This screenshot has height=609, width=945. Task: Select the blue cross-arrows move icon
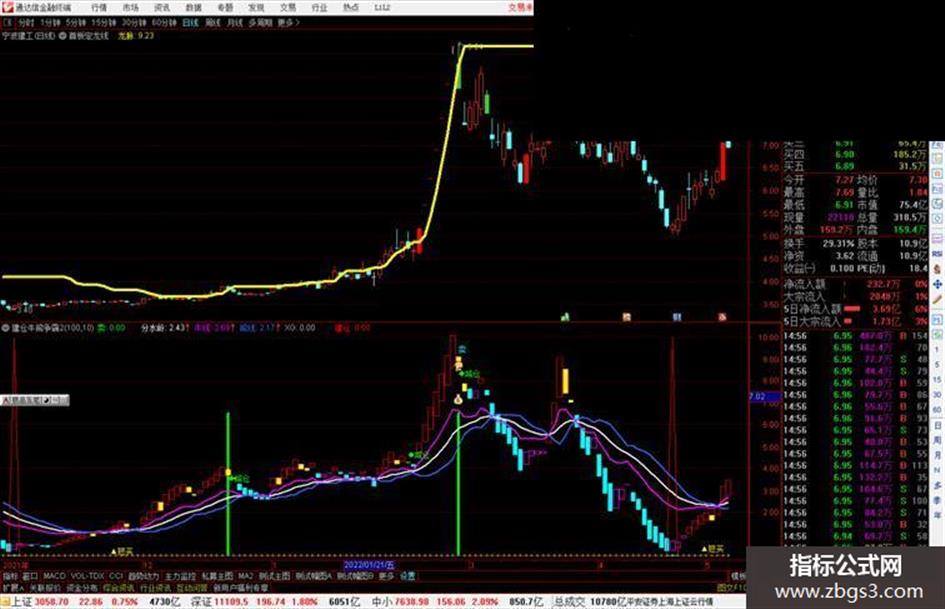[938, 284]
